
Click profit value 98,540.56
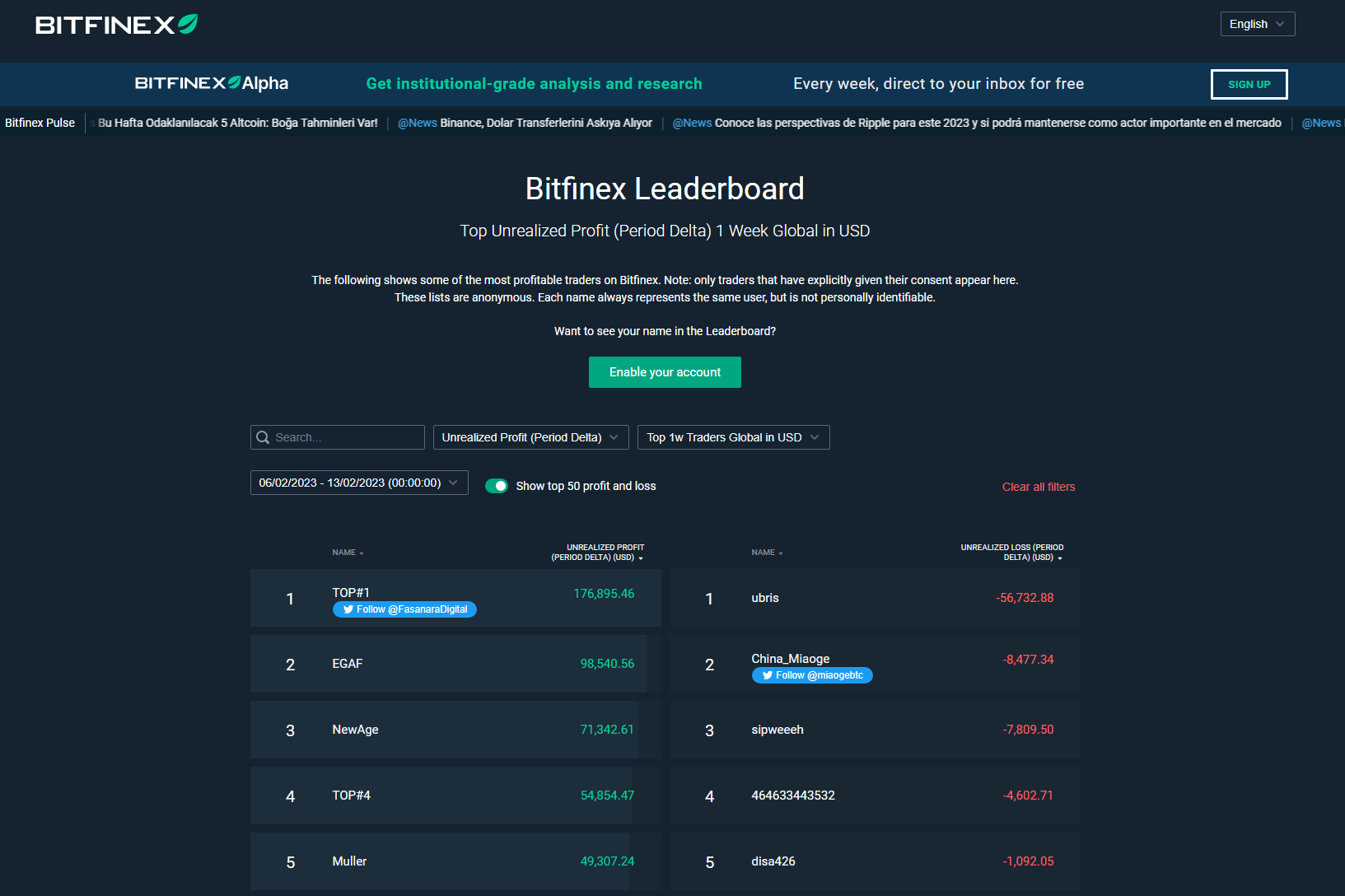[607, 664]
